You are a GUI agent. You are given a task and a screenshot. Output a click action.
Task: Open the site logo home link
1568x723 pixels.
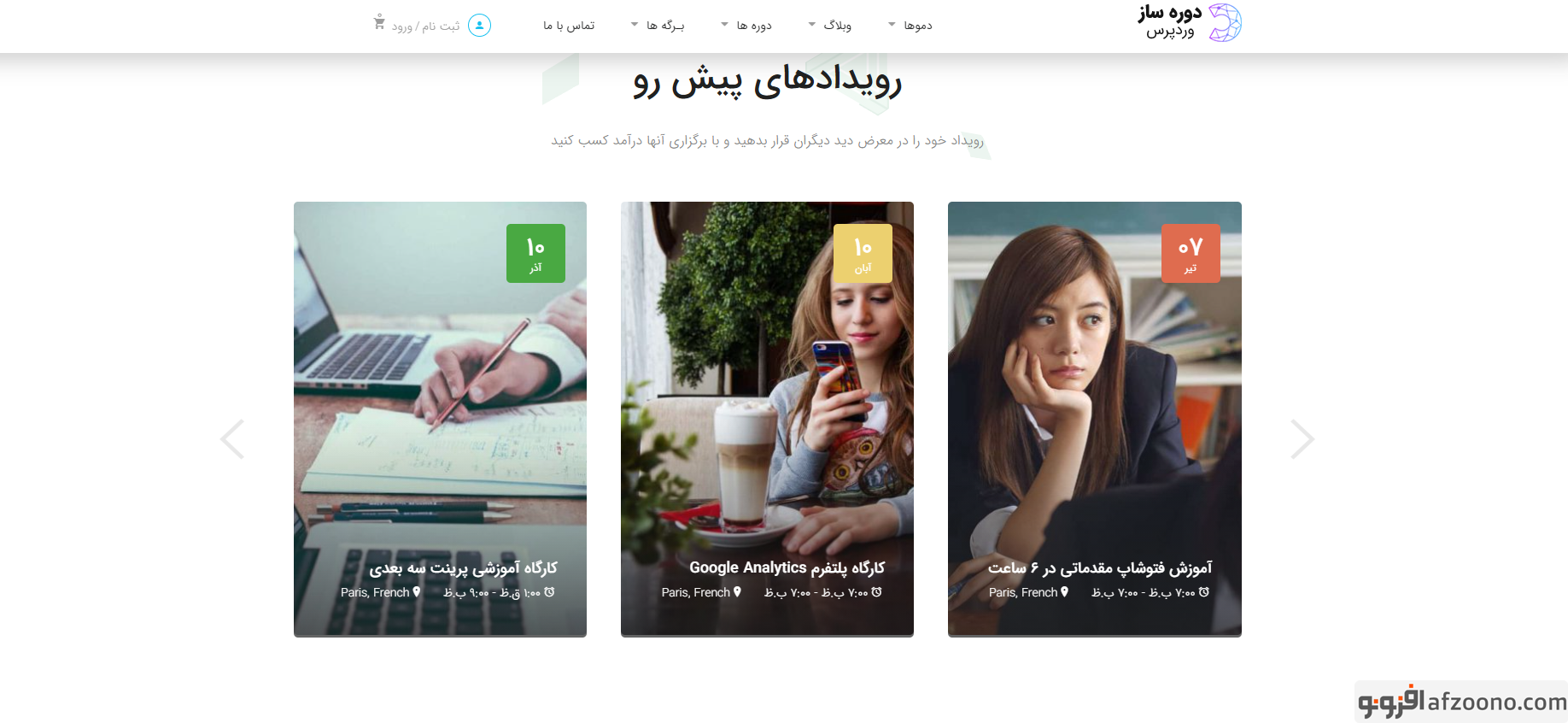(x=1190, y=23)
